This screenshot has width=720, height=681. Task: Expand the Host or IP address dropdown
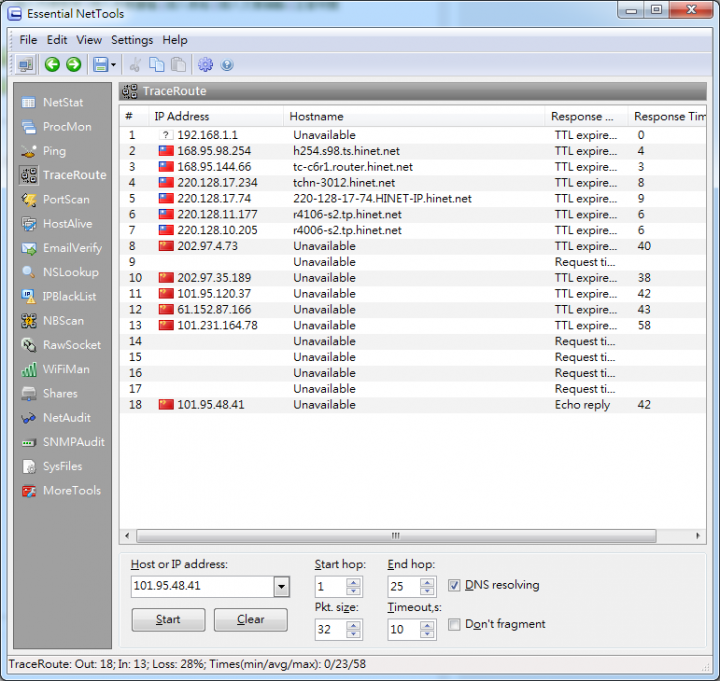click(281, 586)
